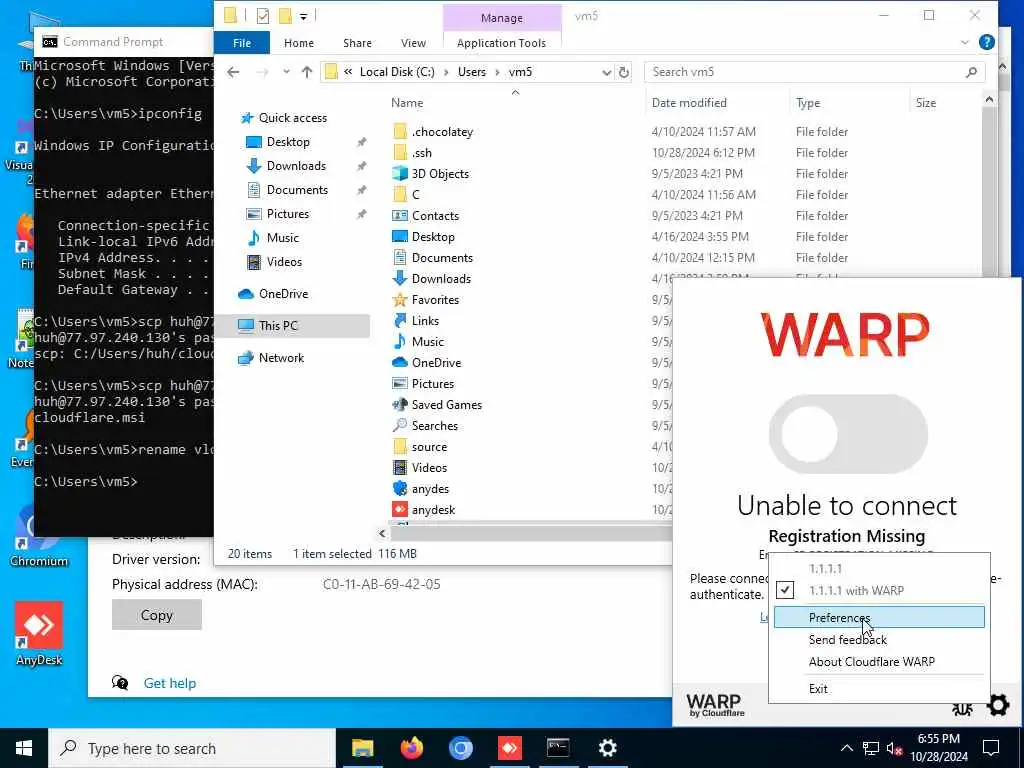Open Videos in navigation pane

(x=284, y=262)
